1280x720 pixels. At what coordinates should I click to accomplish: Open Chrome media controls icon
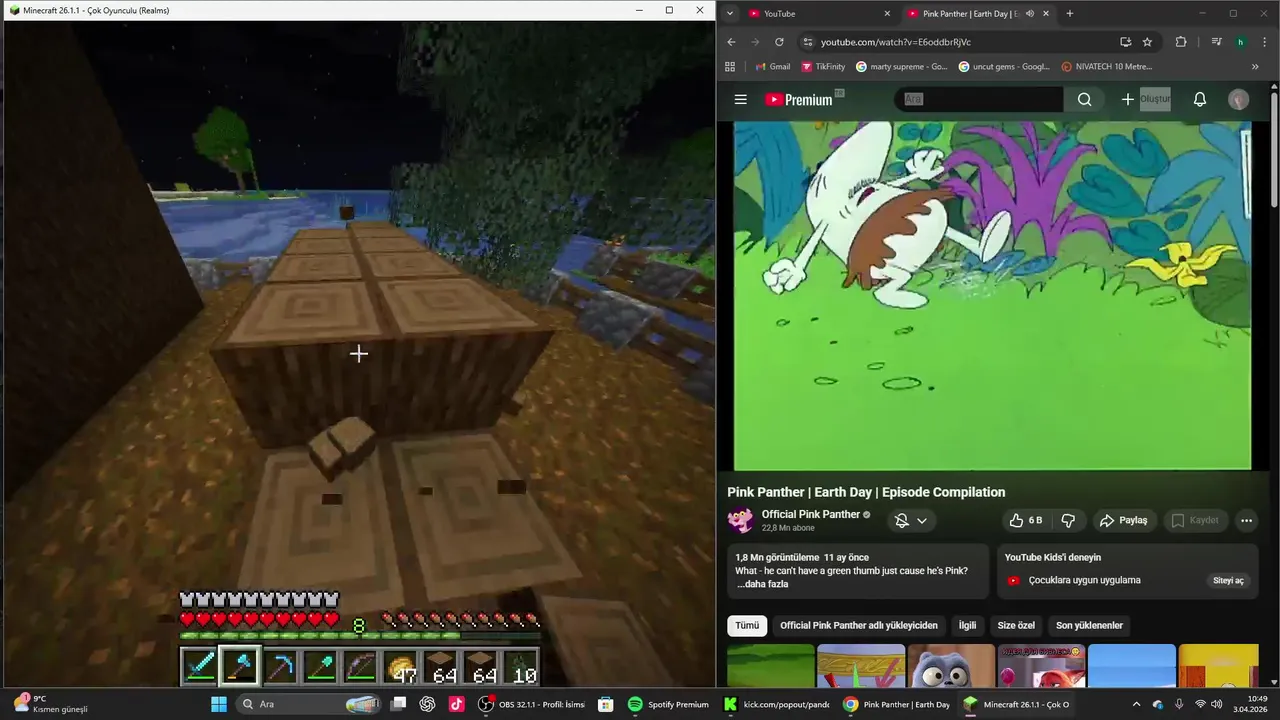(x=1216, y=42)
